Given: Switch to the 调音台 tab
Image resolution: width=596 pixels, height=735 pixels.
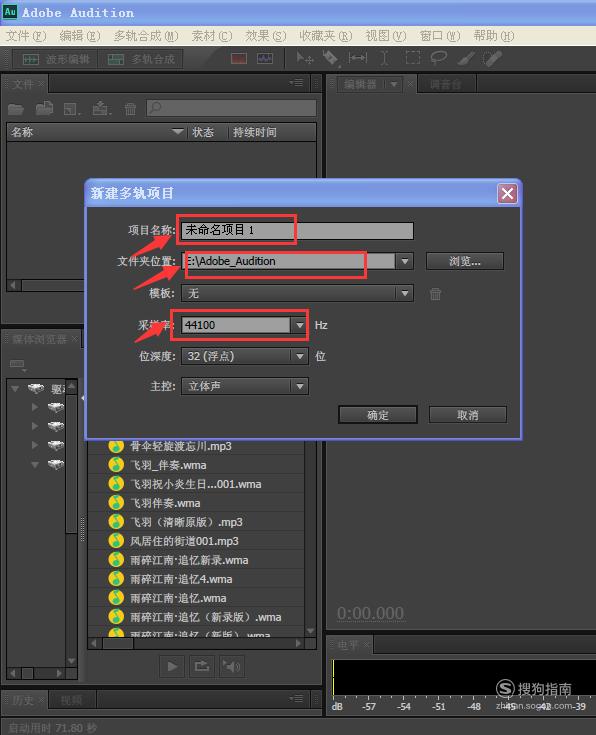Looking at the screenshot, I should tap(445, 84).
